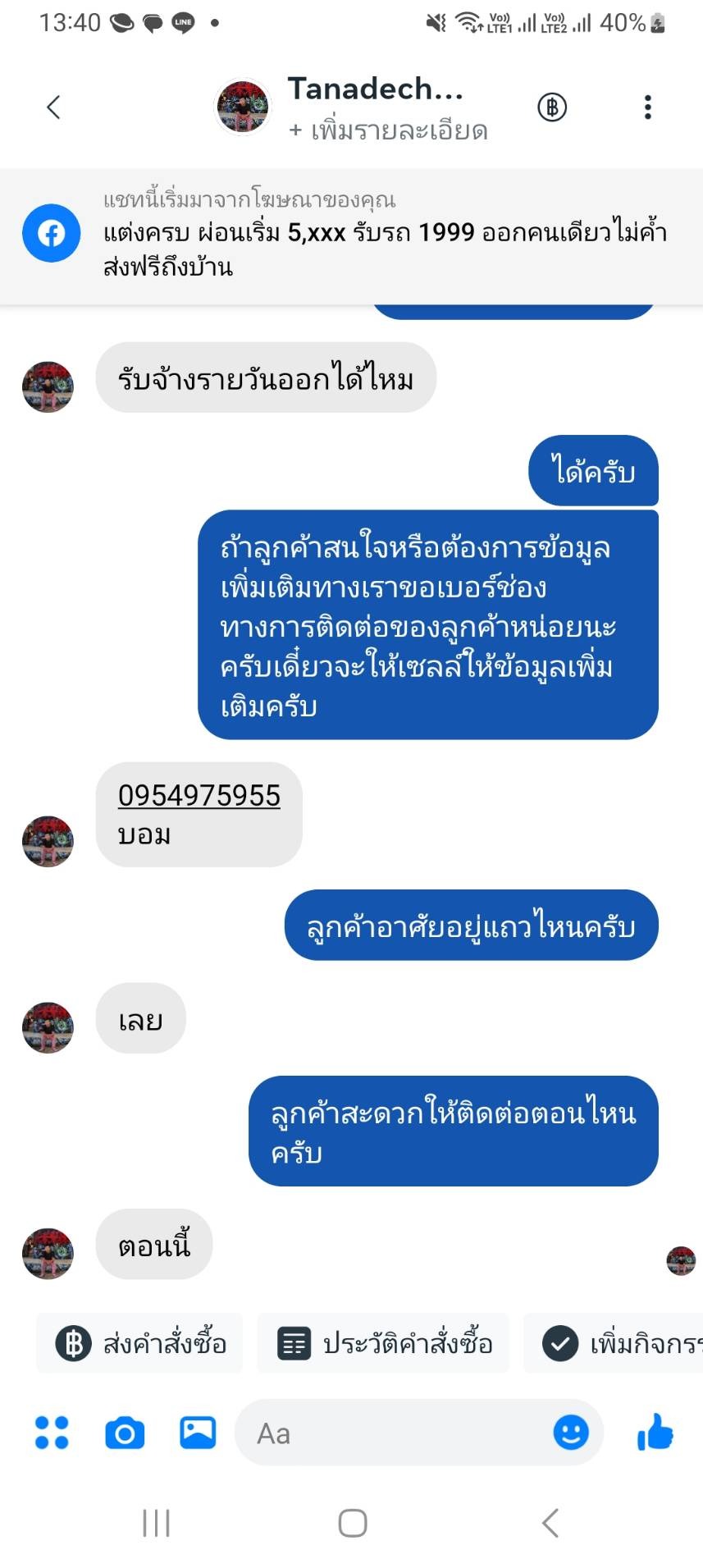Viewport: 703px width, 1568px height.
Task: Open the Baht payment icon in header
Action: pyautogui.click(x=552, y=107)
